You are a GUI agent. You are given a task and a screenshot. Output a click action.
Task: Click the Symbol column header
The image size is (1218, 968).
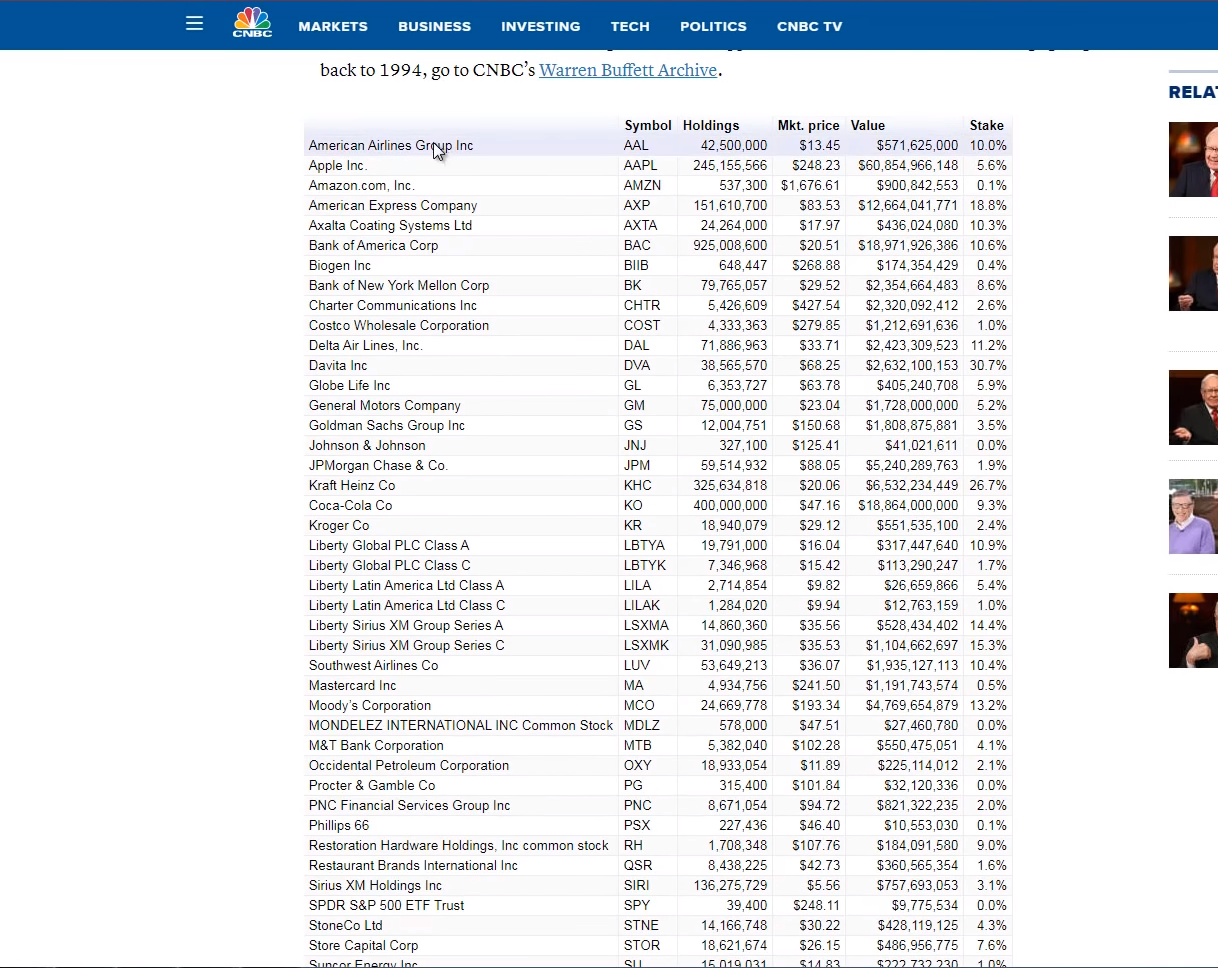pyautogui.click(x=648, y=125)
